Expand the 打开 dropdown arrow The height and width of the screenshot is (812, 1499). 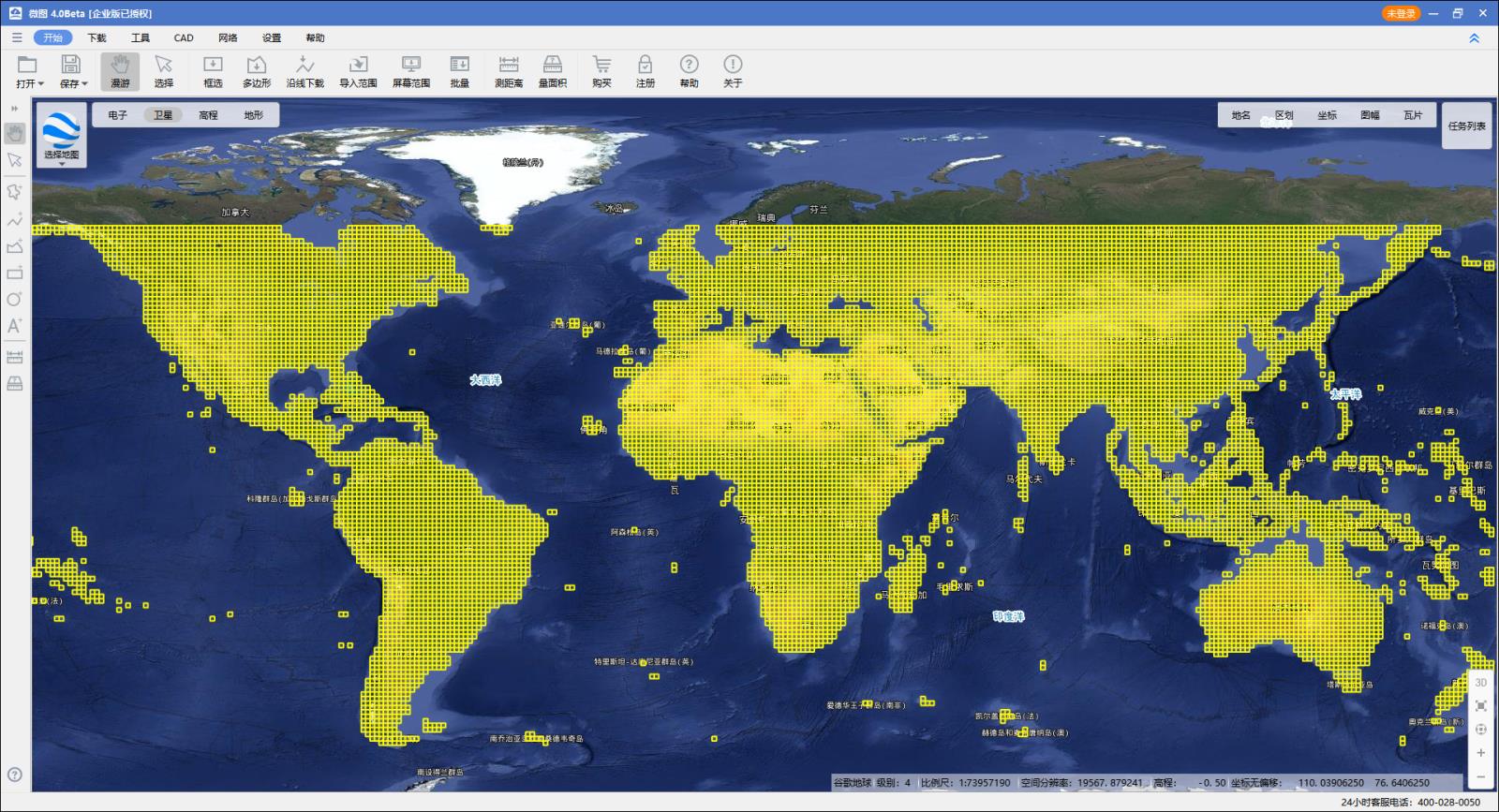41,84
